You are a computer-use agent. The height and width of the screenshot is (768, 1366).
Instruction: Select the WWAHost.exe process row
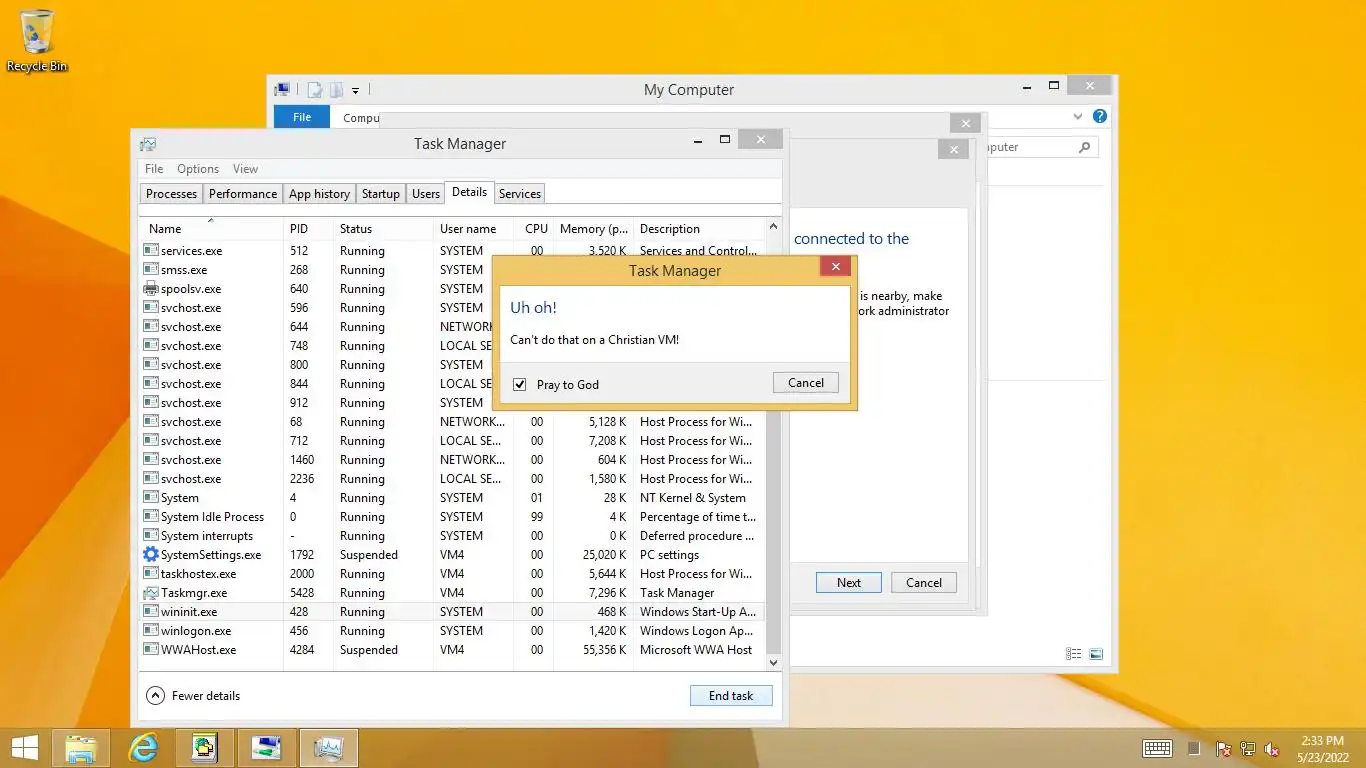(x=452, y=650)
